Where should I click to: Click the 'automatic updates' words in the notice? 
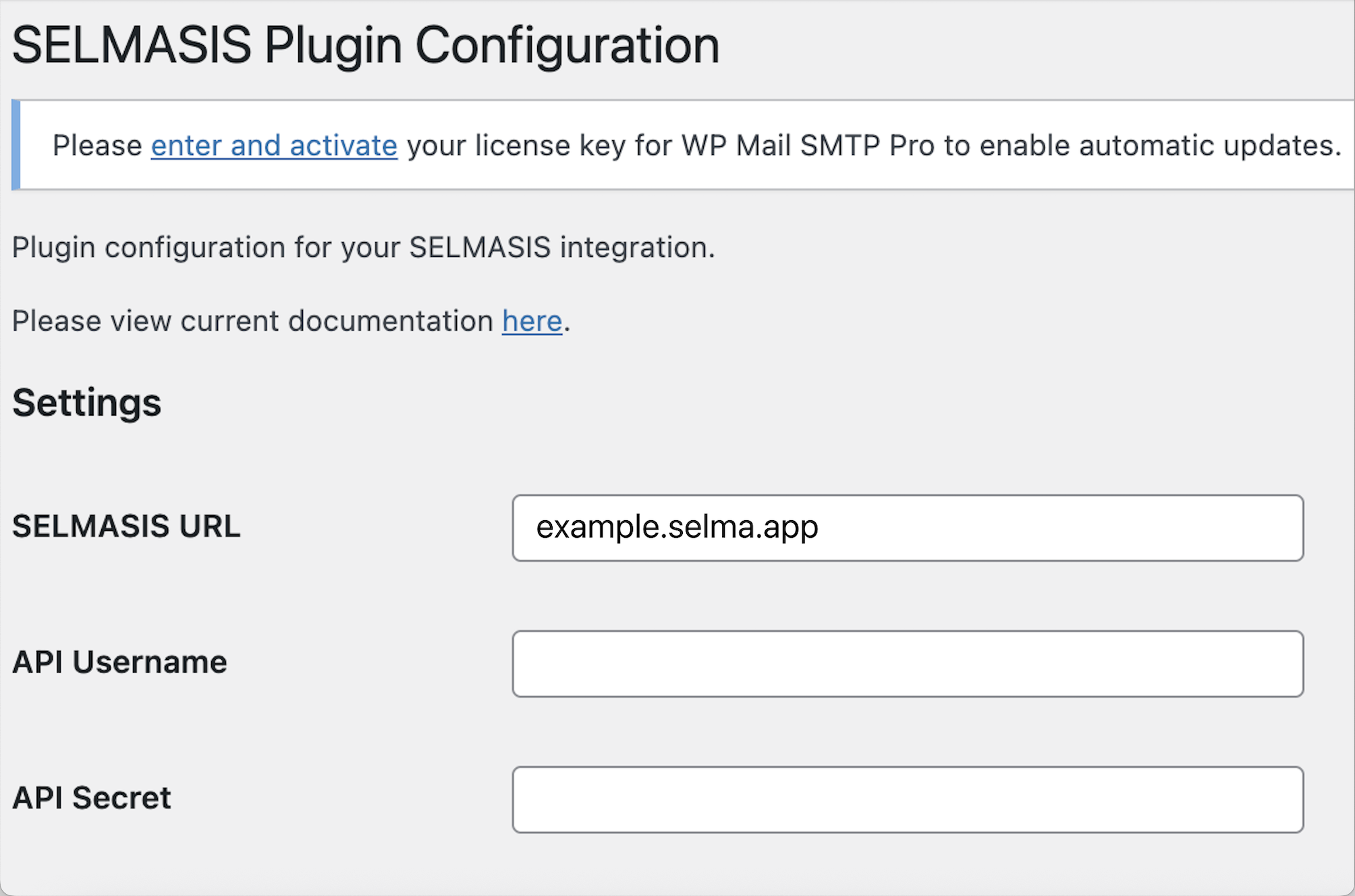pos(1209,146)
